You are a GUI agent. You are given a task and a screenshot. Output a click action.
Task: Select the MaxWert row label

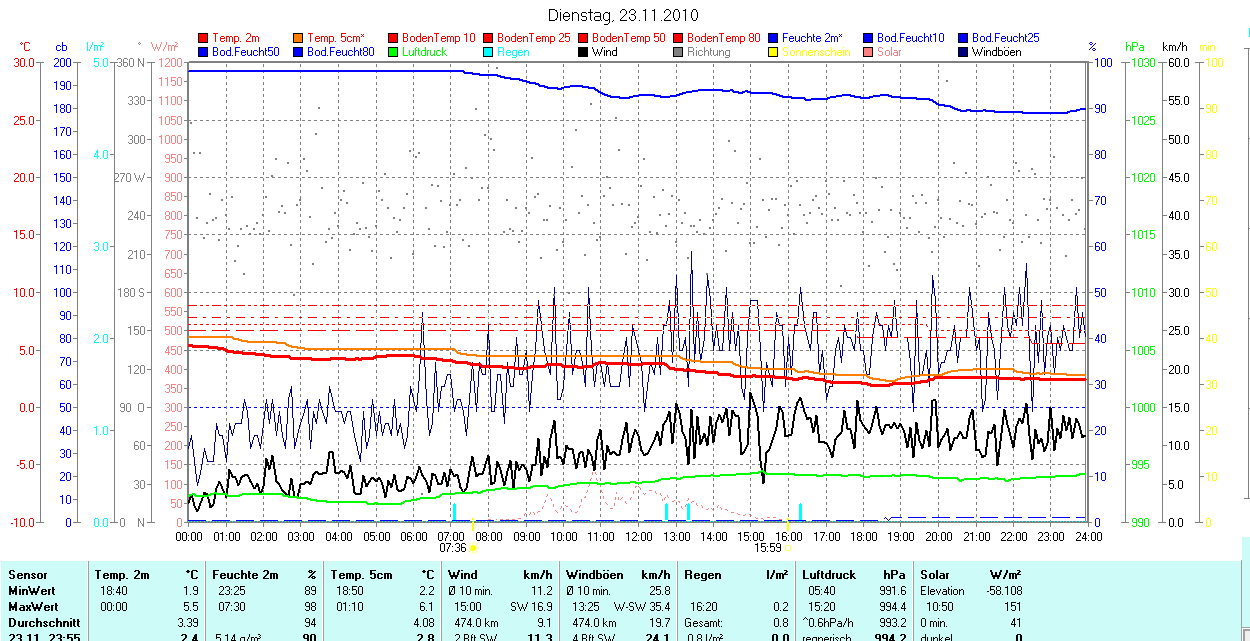click(32, 607)
